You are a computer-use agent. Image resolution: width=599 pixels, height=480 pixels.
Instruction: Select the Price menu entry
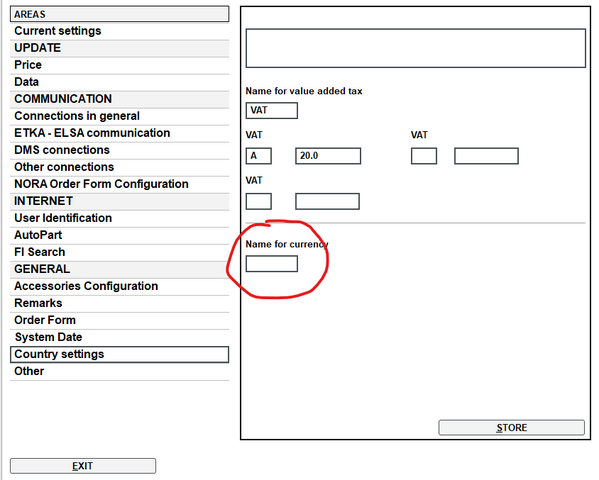(119, 65)
